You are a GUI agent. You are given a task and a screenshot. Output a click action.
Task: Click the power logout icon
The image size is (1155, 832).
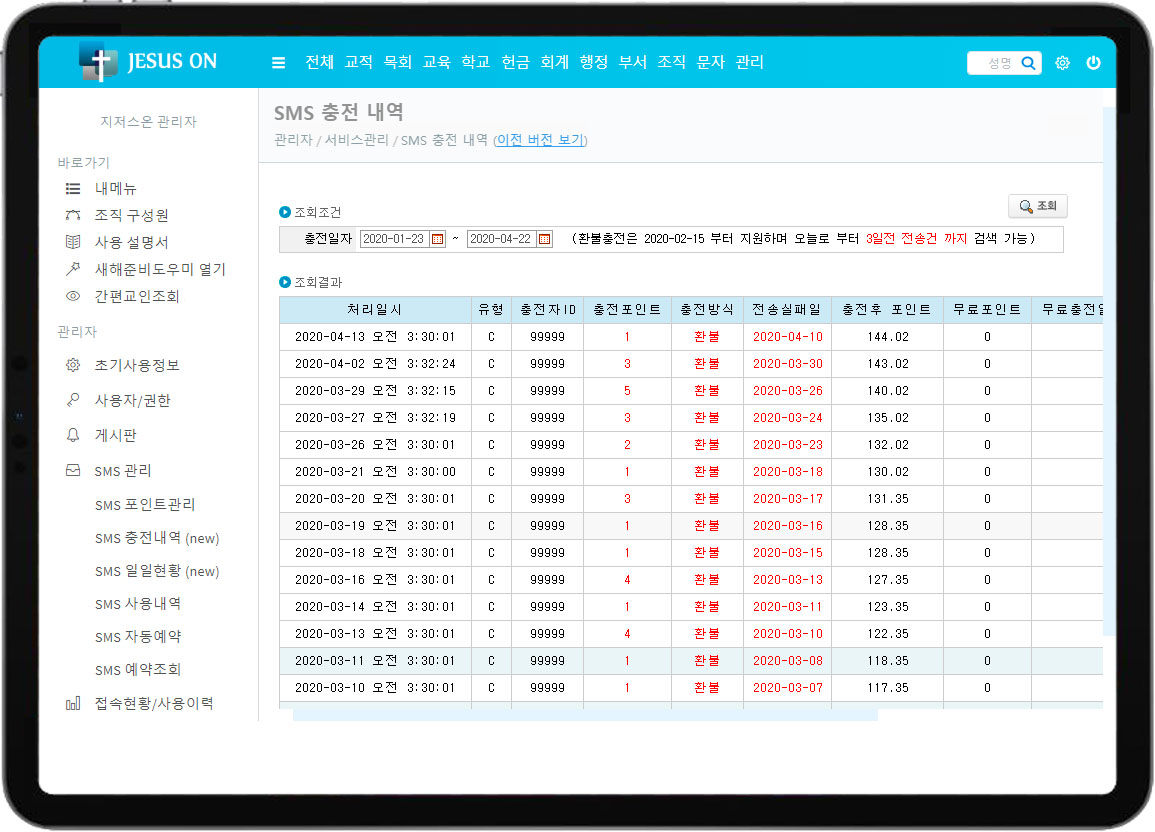pos(1093,63)
